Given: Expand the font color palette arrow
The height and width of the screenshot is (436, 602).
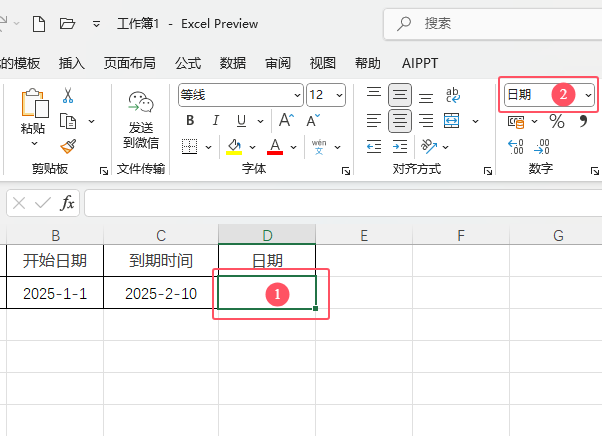Looking at the screenshot, I should click(293, 147).
